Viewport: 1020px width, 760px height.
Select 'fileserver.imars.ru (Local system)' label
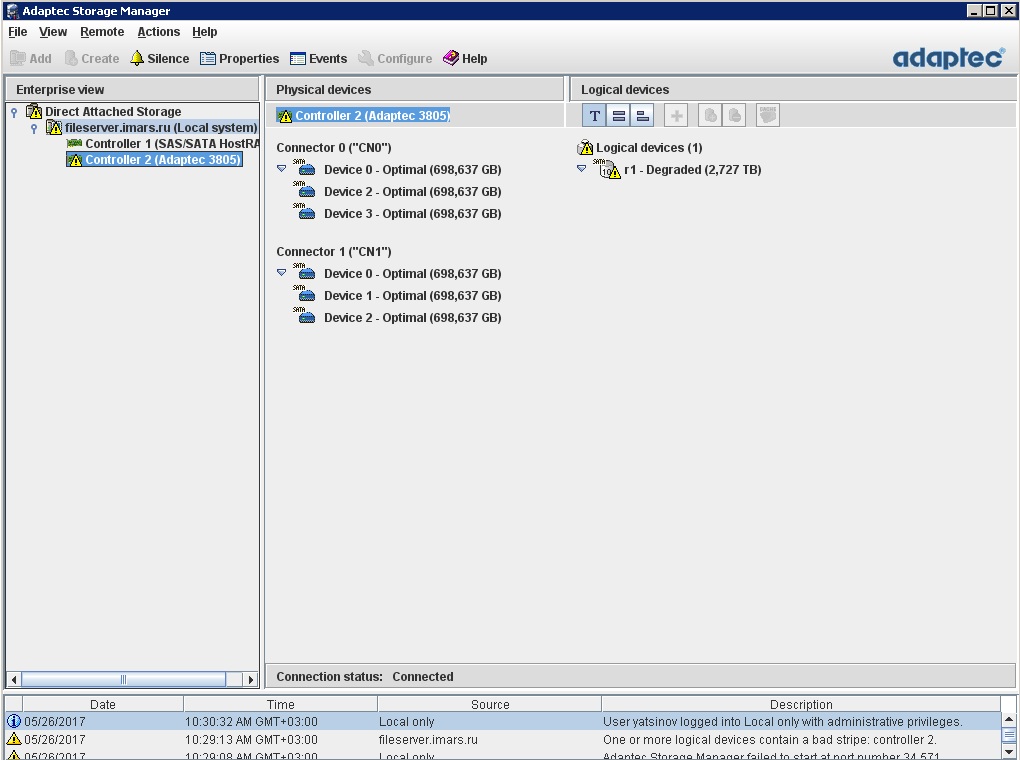[161, 128]
